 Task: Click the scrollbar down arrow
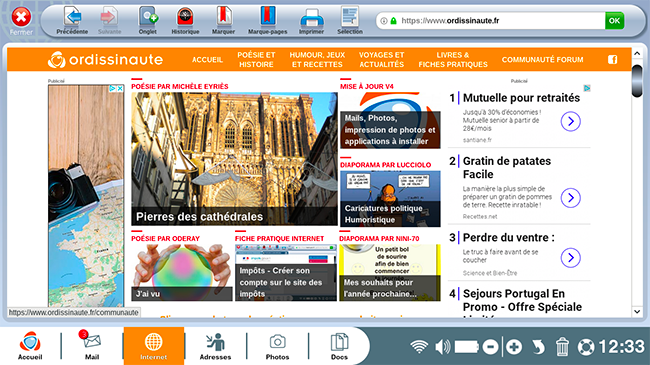pyautogui.click(x=637, y=311)
